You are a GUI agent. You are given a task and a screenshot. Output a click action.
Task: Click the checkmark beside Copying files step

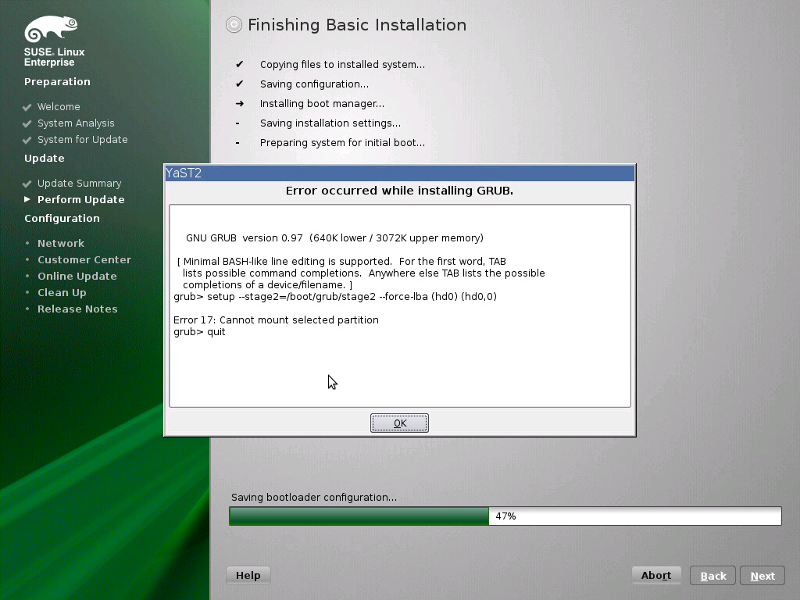[238, 64]
